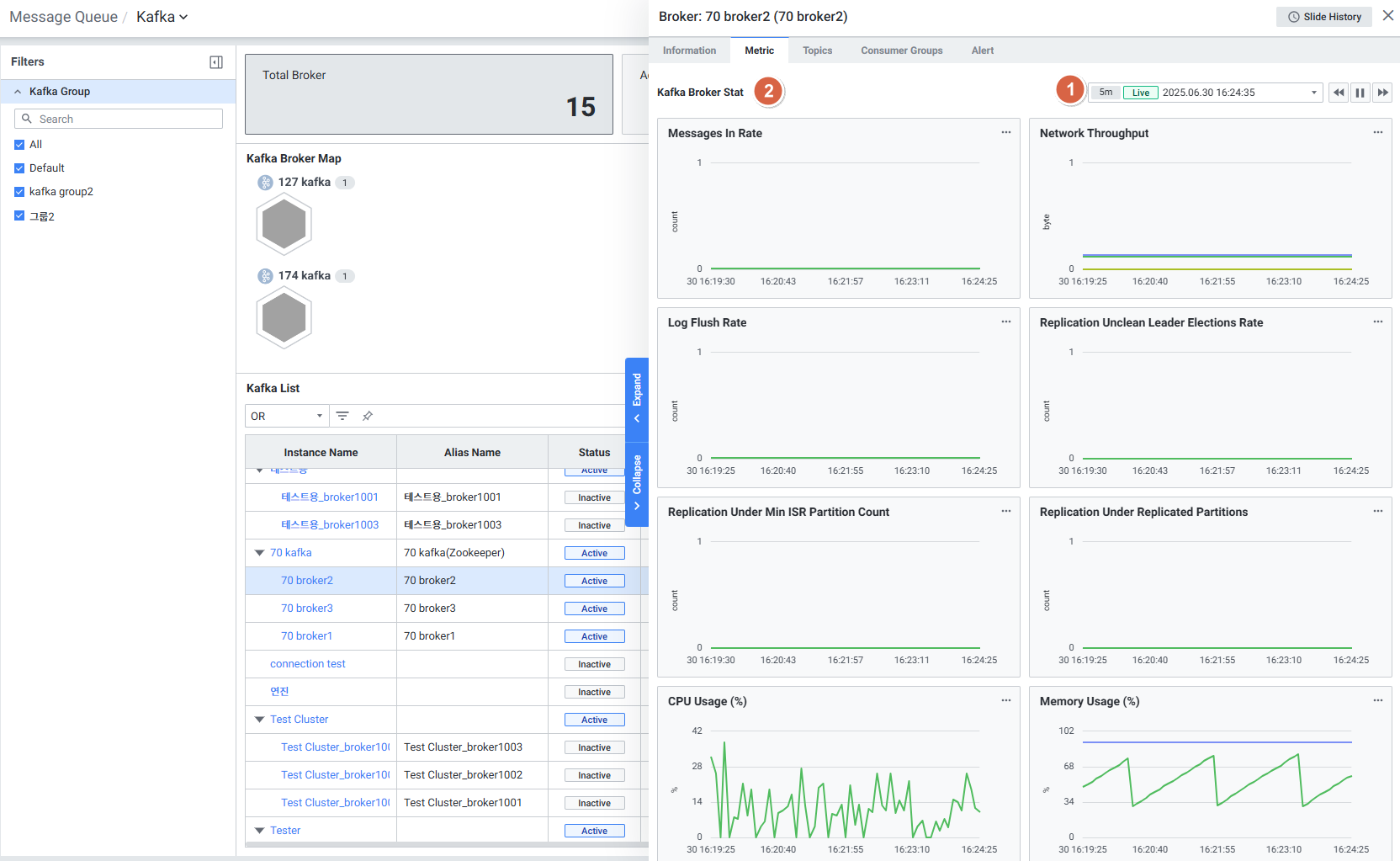Screen dimensions: 1400x861
Task: Click the 127 kafka hexagon node
Action: pyautogui.click(x=284, y=224)
